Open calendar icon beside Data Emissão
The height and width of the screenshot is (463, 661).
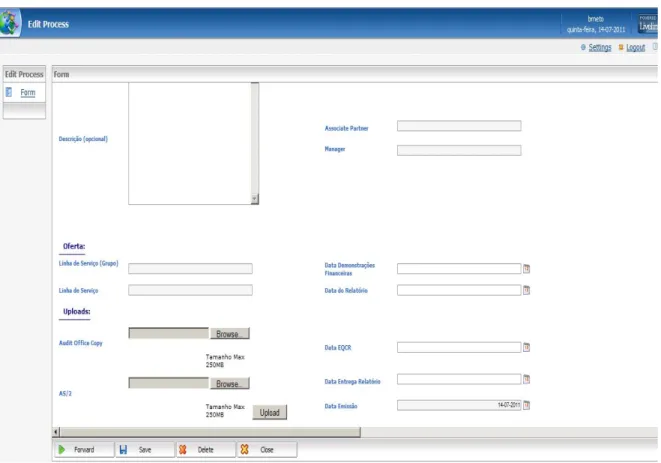(x=527, y=405)
